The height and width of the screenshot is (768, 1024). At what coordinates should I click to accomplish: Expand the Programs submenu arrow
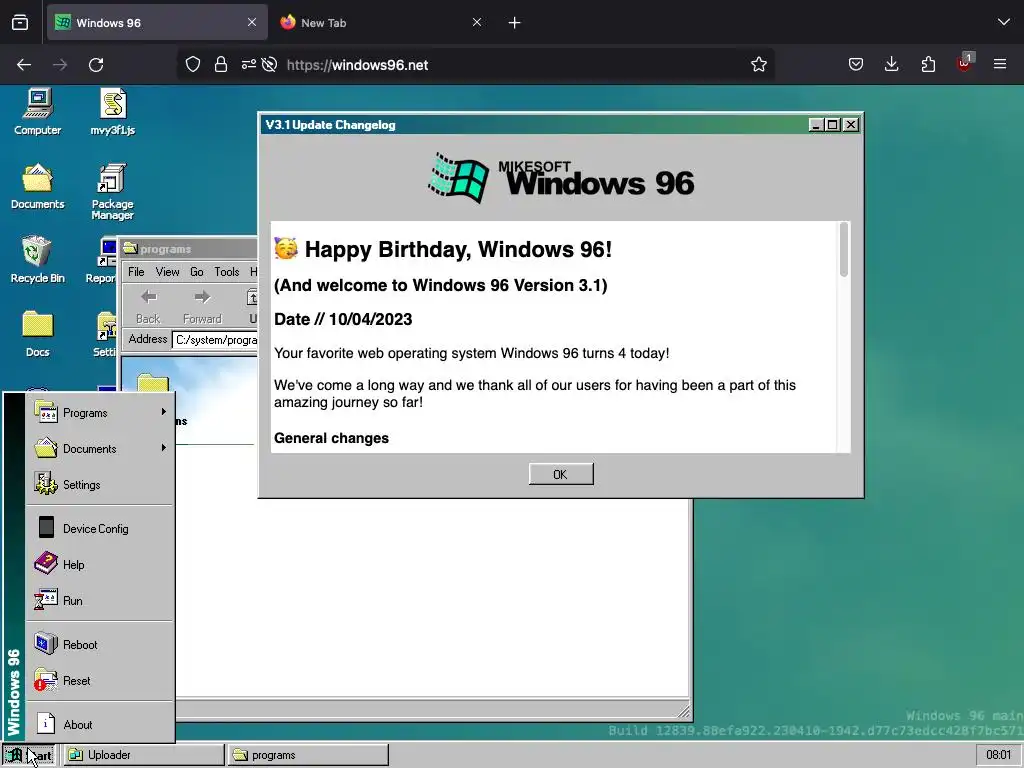pos(163,412)
